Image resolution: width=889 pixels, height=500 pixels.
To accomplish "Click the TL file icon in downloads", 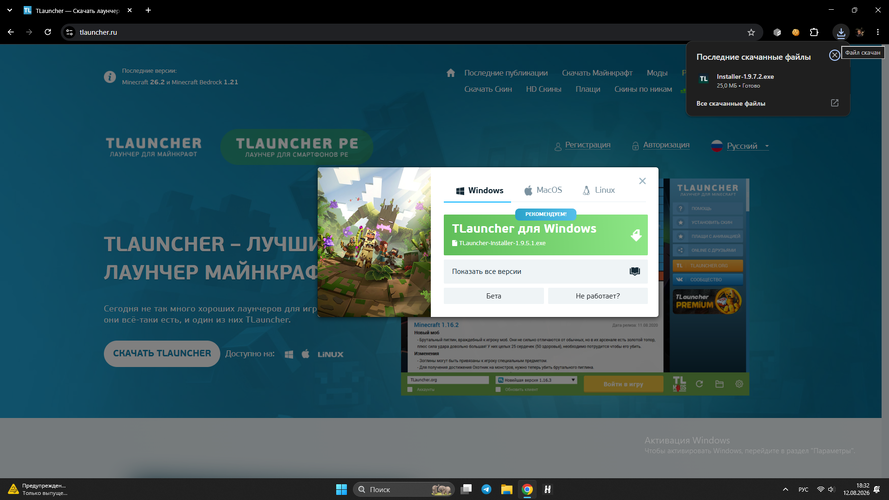I will point(704,79).
